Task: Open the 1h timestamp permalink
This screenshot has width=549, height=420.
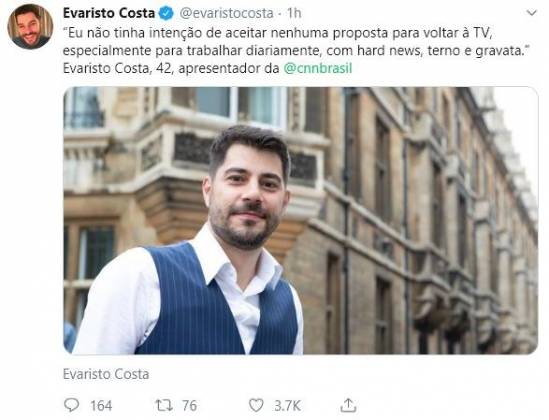Action: click(x=294, y=13)
